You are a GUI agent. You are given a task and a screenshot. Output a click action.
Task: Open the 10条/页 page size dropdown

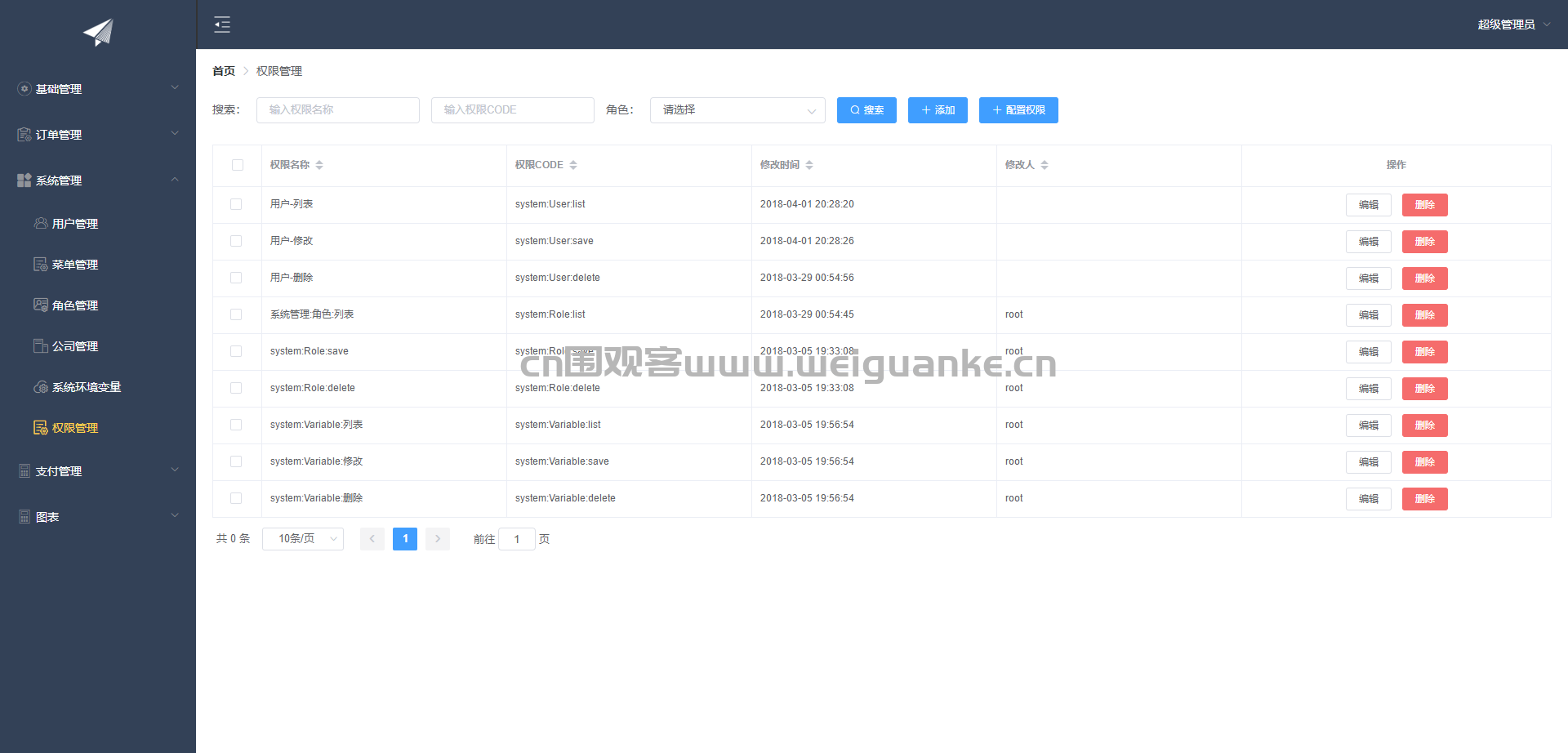[303, 539]
